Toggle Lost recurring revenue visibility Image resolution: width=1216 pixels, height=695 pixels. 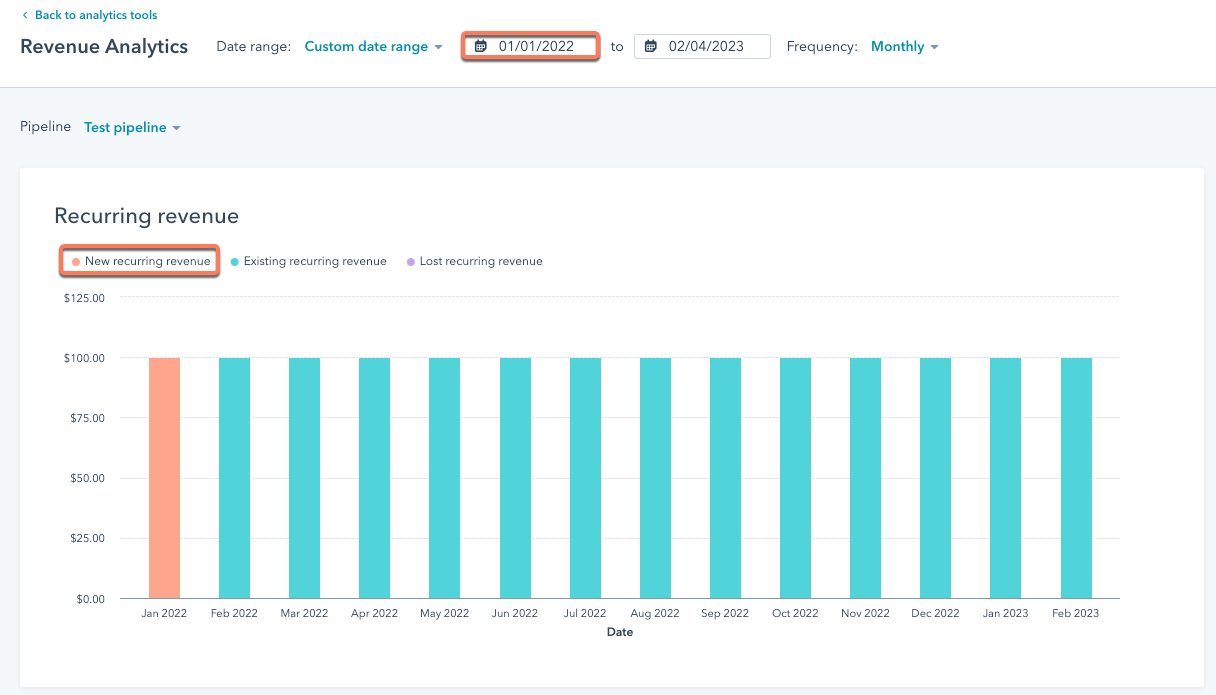point(475,261)
